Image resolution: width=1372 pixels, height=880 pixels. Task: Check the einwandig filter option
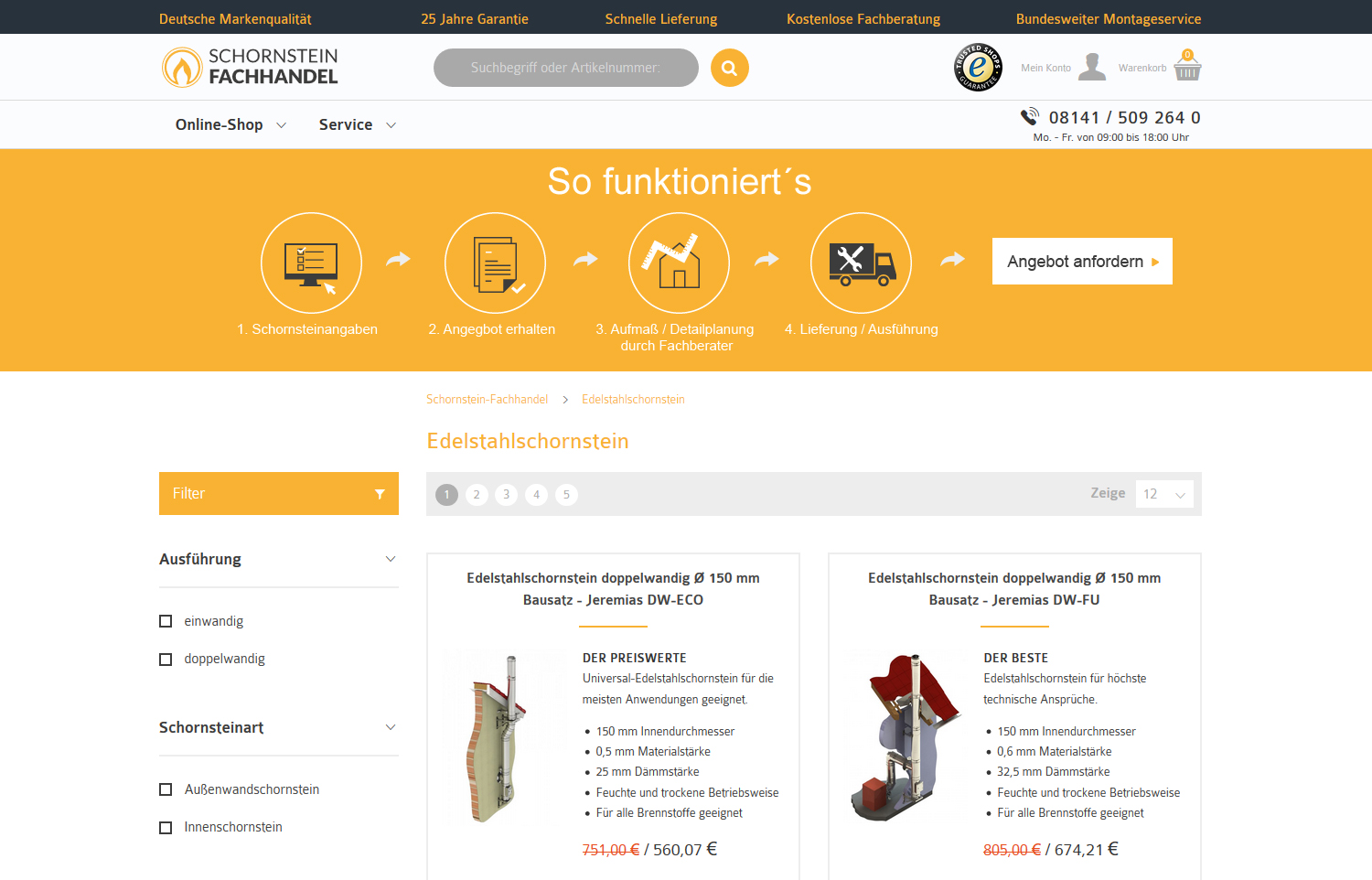166,621
